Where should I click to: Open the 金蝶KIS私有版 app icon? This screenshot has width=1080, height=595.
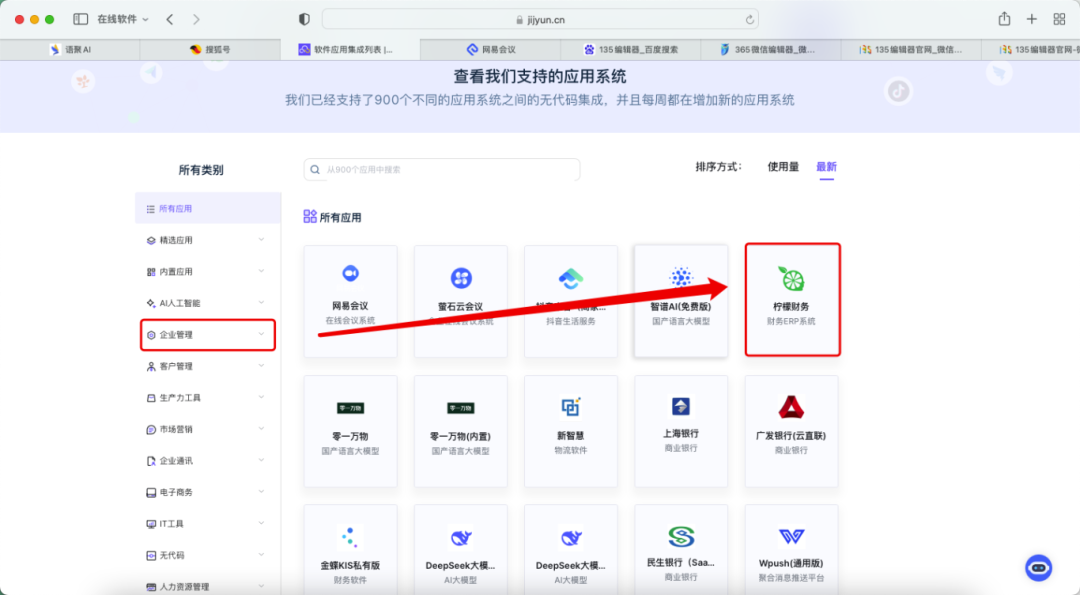point(351,537)
